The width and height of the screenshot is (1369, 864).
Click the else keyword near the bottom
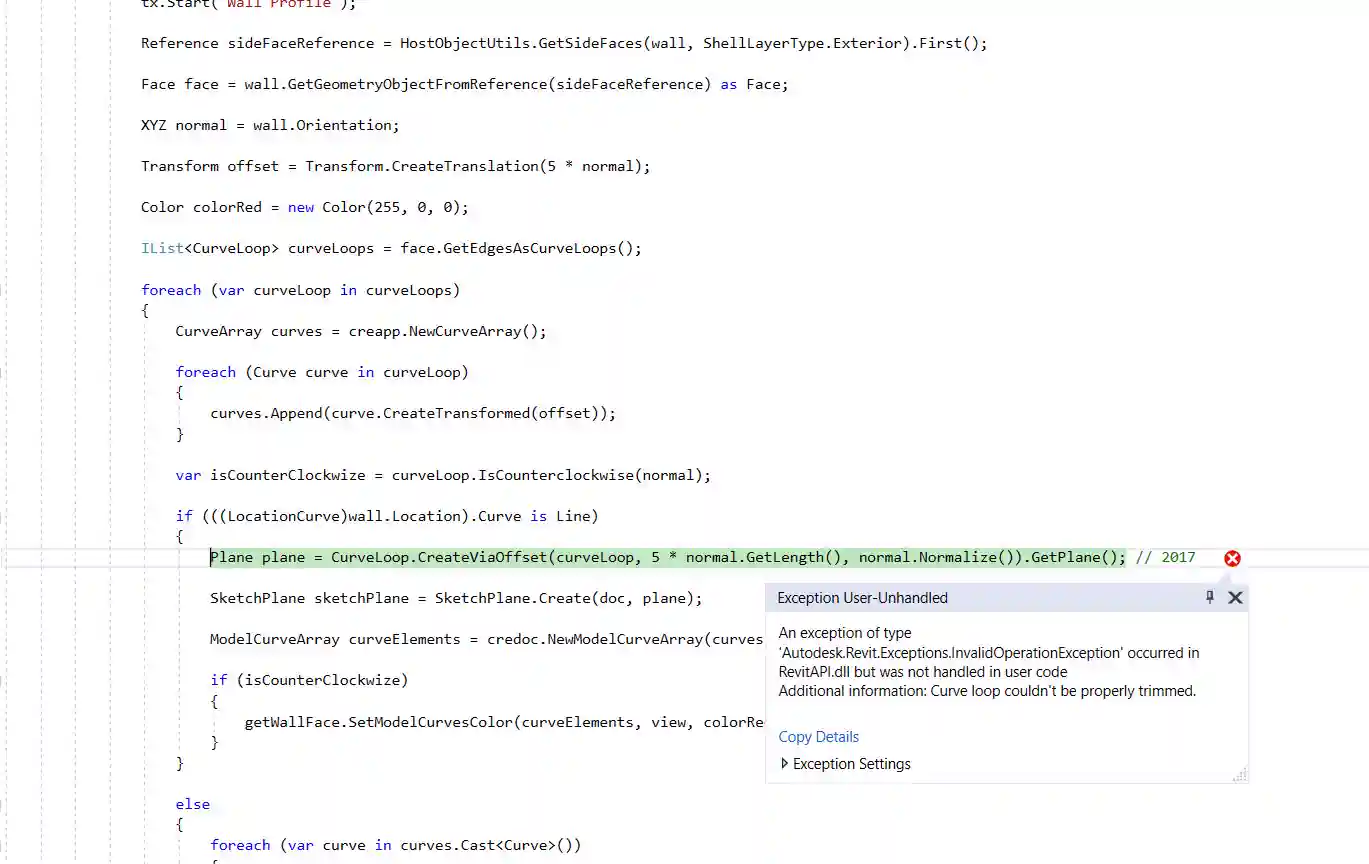(193, 803)
